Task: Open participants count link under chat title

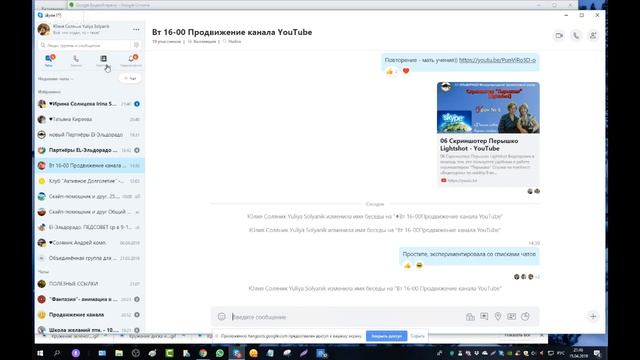Action: tap(166, 42)
